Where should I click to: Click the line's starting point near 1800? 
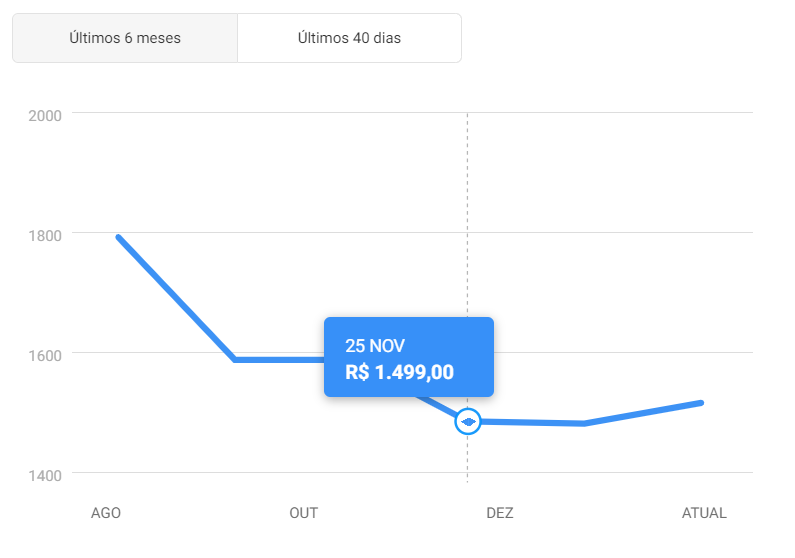coord(118,237)
